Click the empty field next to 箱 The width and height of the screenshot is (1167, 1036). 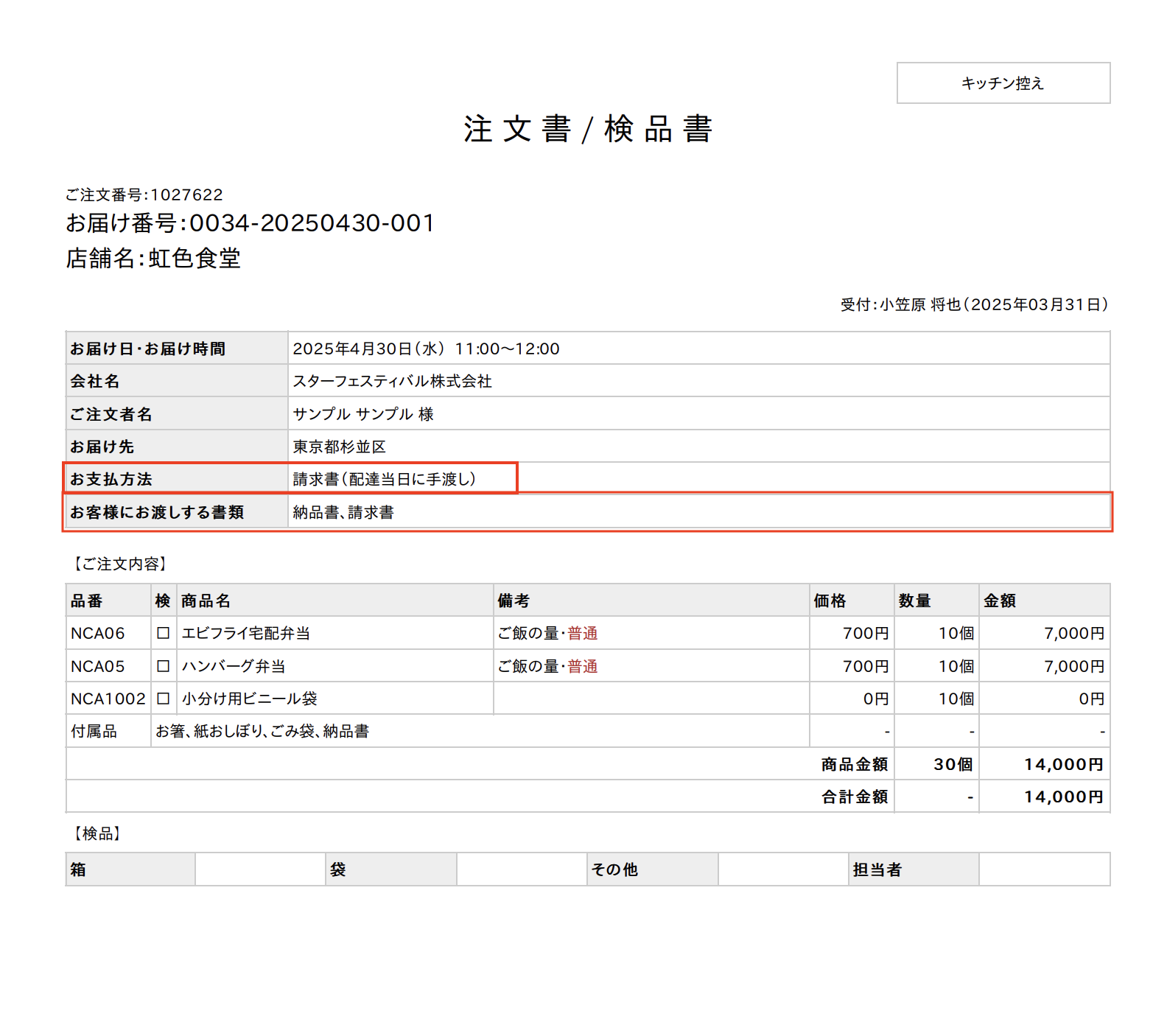click(x=260, y=869)
